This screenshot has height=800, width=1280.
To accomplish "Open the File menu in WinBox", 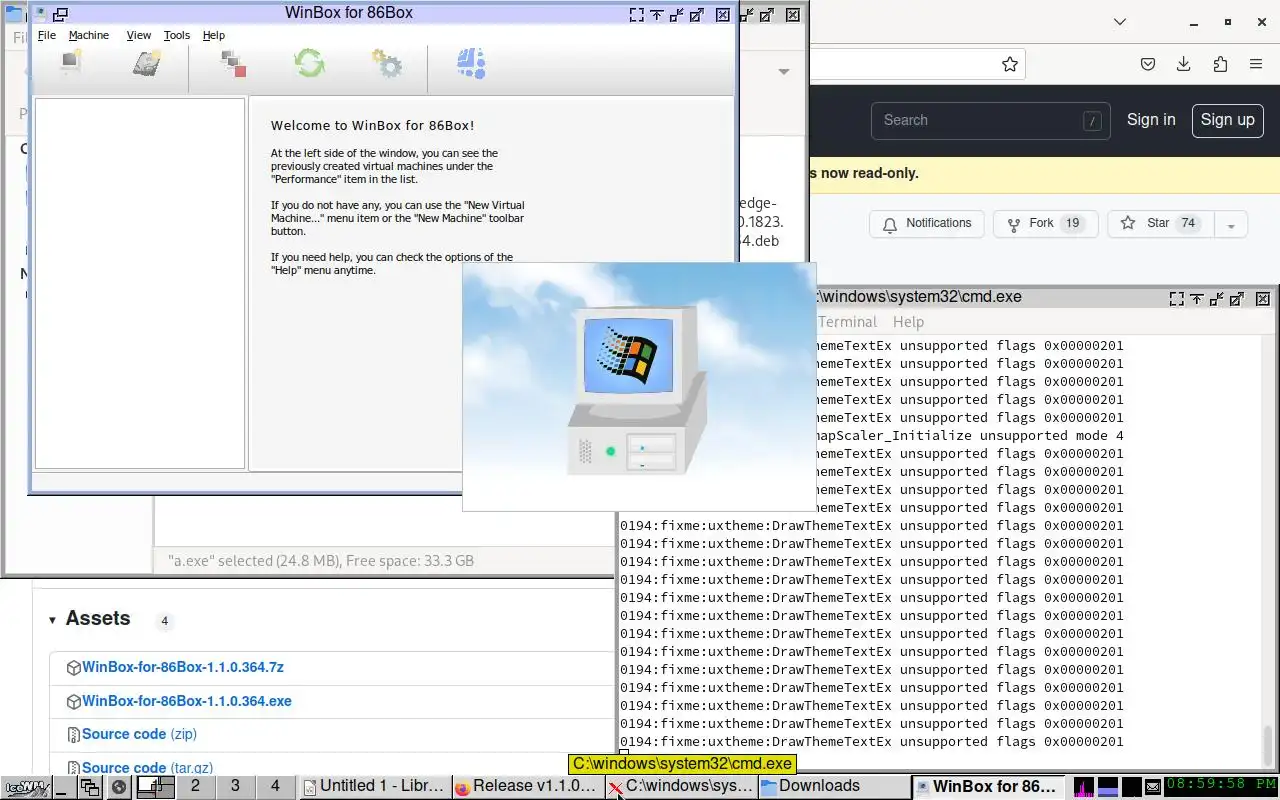I will point(47,35).
